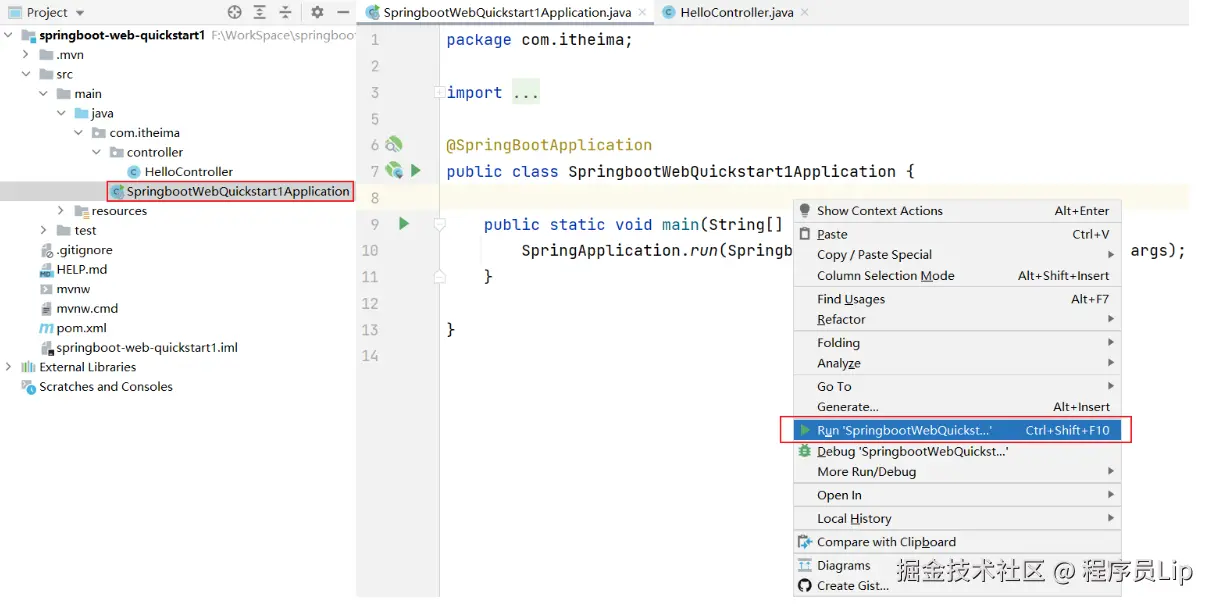Open Local History submenu
This screenshot has width=1212, height=604.
(x=957, y=519)
